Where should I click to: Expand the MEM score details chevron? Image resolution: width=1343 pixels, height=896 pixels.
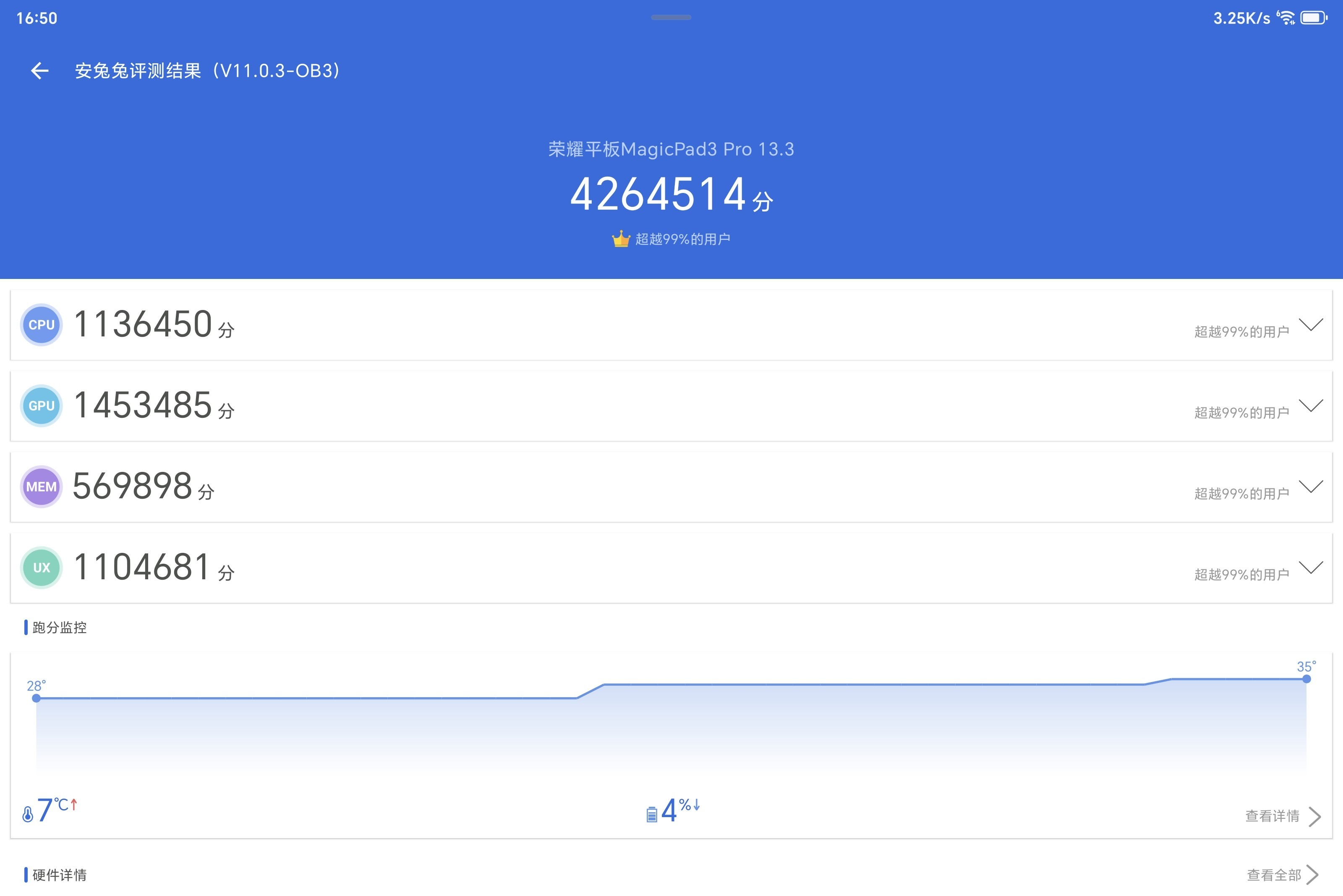1311,486
